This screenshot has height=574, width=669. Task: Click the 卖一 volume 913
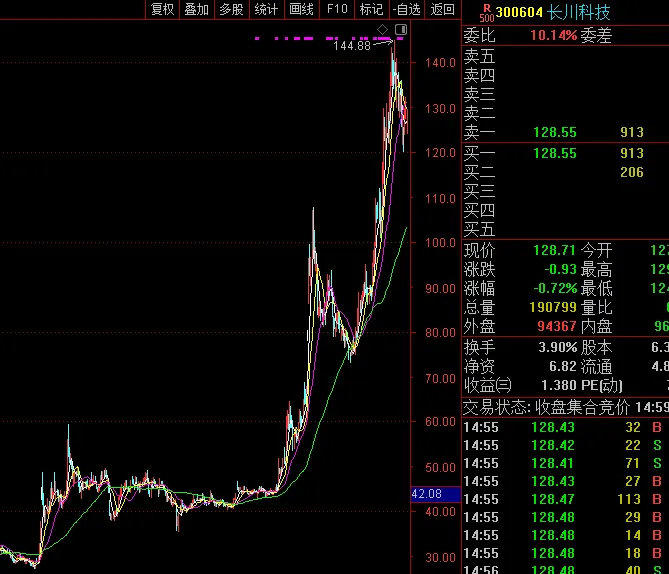(x=631, y=132)
